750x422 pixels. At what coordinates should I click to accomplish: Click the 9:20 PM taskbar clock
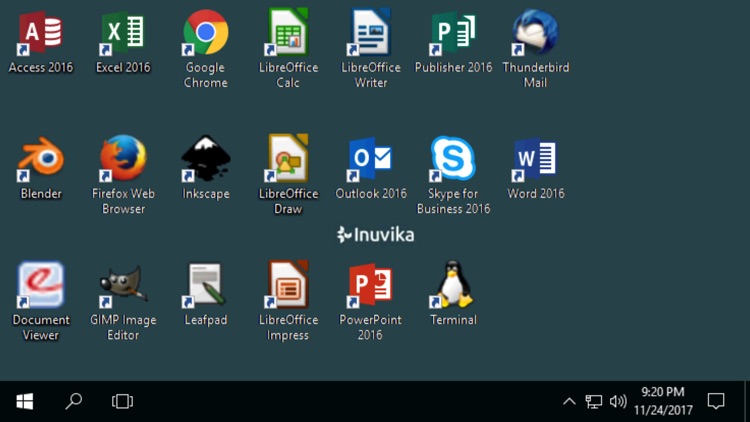click(x=663, y=401)
